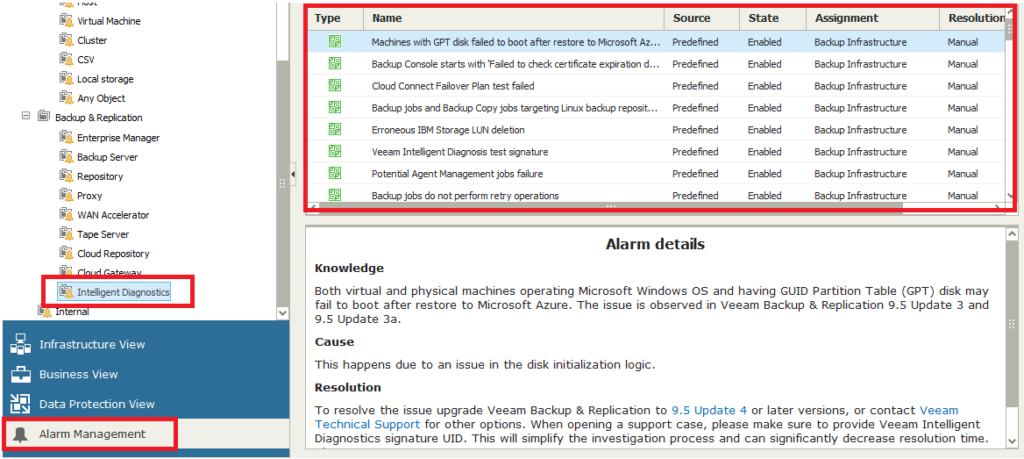Sort alarms by Source column header
Screen dimensions: 1024x459
[703, 18]
